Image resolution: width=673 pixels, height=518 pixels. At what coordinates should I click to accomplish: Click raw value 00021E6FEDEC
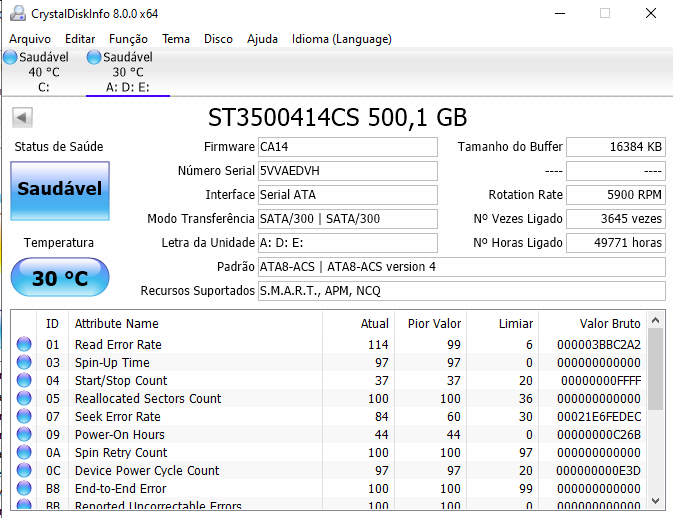click(599, 417)
